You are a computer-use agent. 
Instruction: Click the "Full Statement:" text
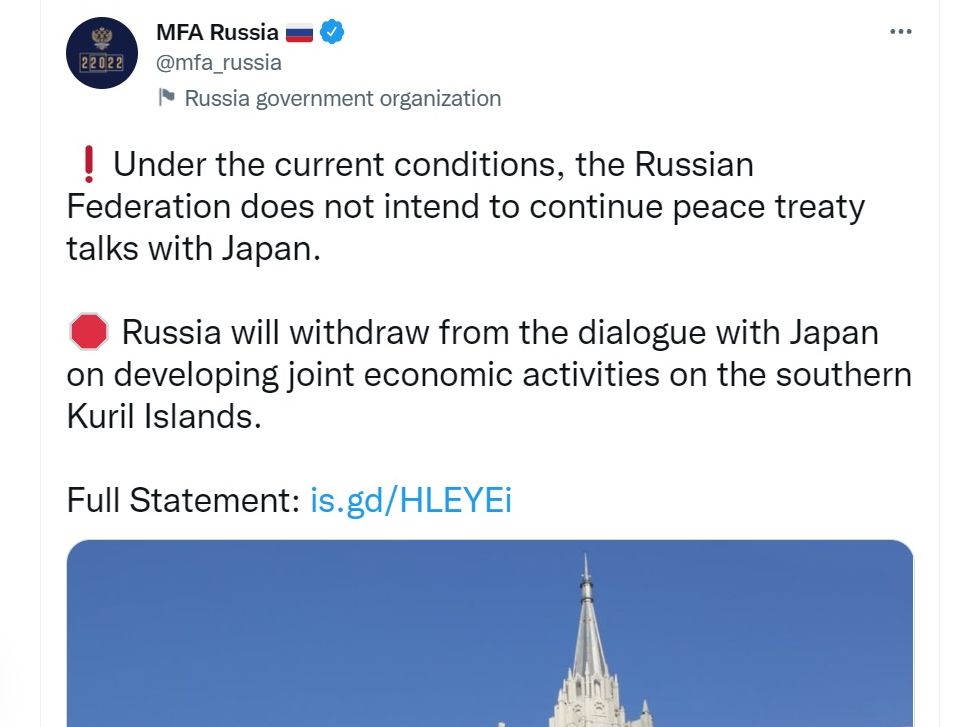click(183, 500)
